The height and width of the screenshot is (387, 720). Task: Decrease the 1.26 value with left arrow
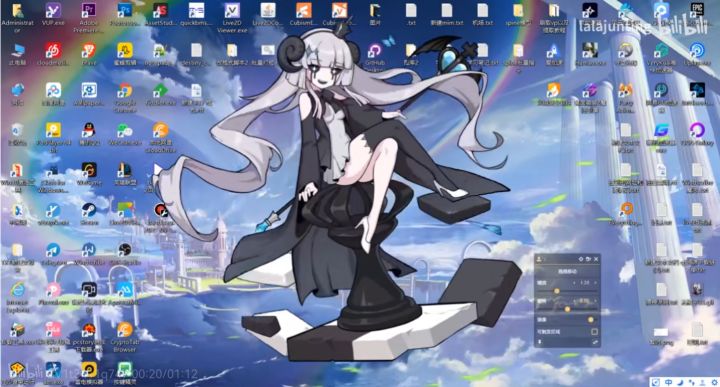574,283
